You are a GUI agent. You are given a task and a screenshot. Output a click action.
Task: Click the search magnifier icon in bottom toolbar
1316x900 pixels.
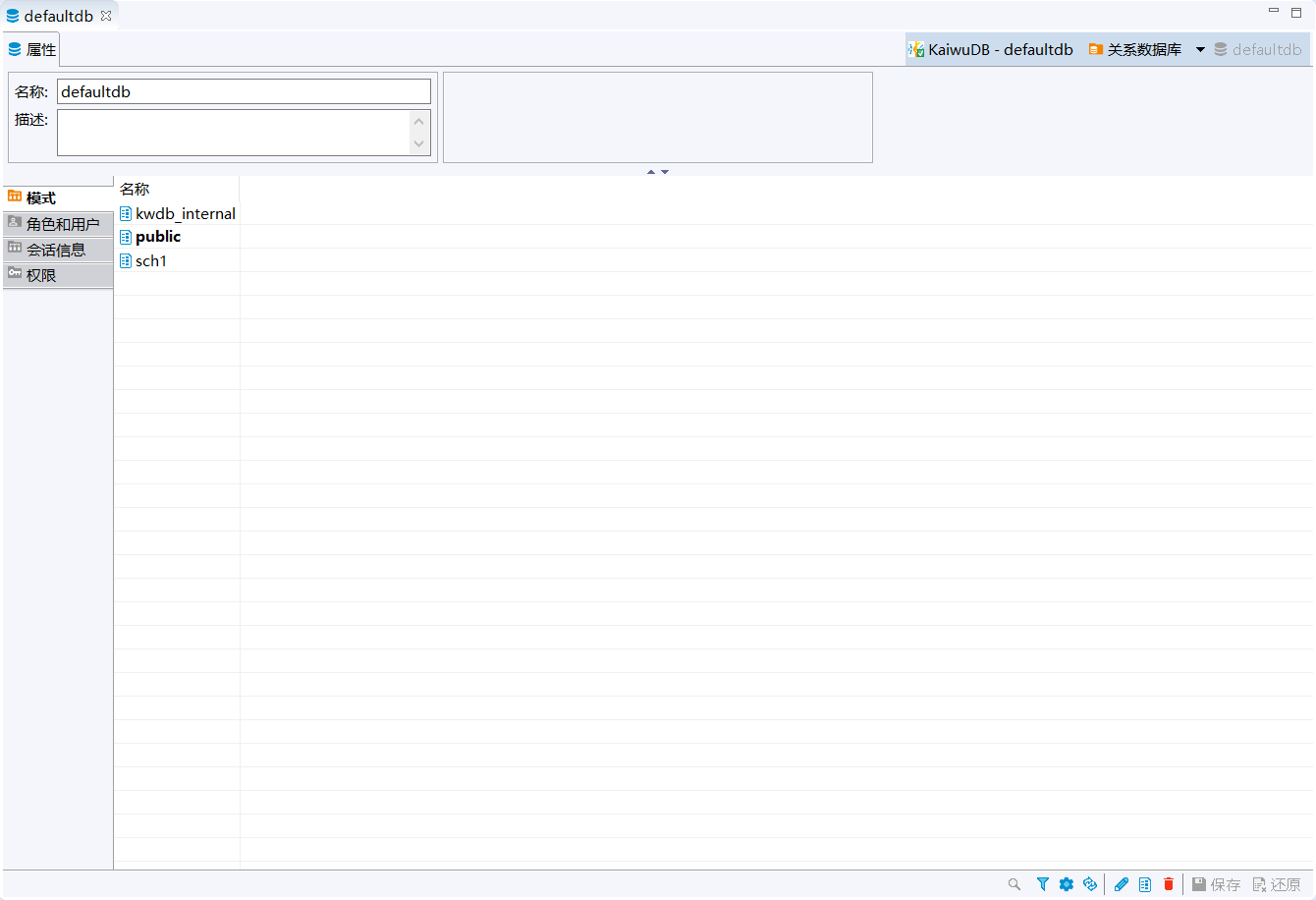[1014, 884]
